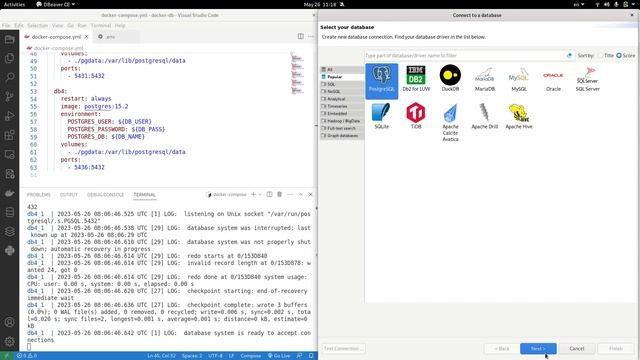
Task: Select the Apache Calcite Avatica driver
Action: coord(450,122)
